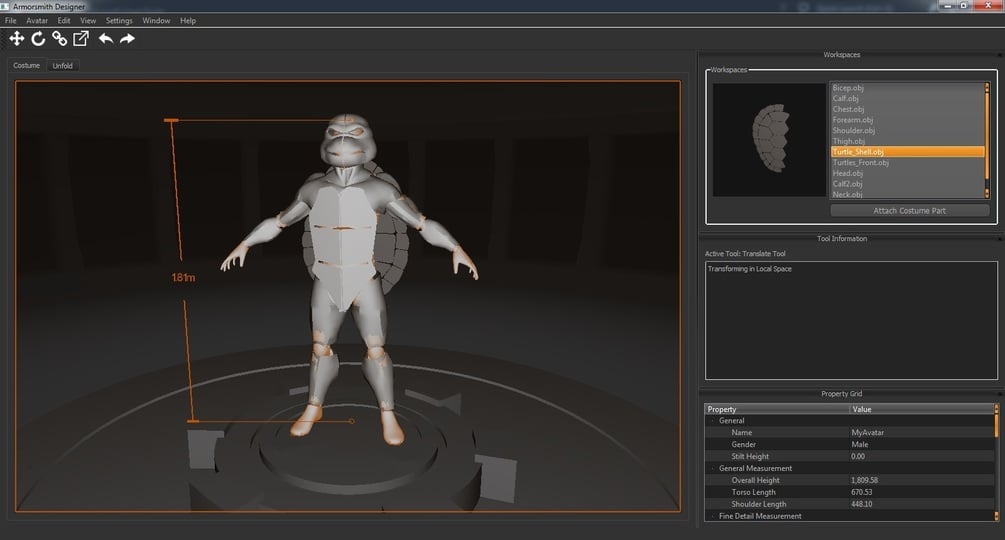1005x540 pixels.
Task: Select Thigh.obj in the workspace list
Action: pyautogui.click(x=907, y=141)
